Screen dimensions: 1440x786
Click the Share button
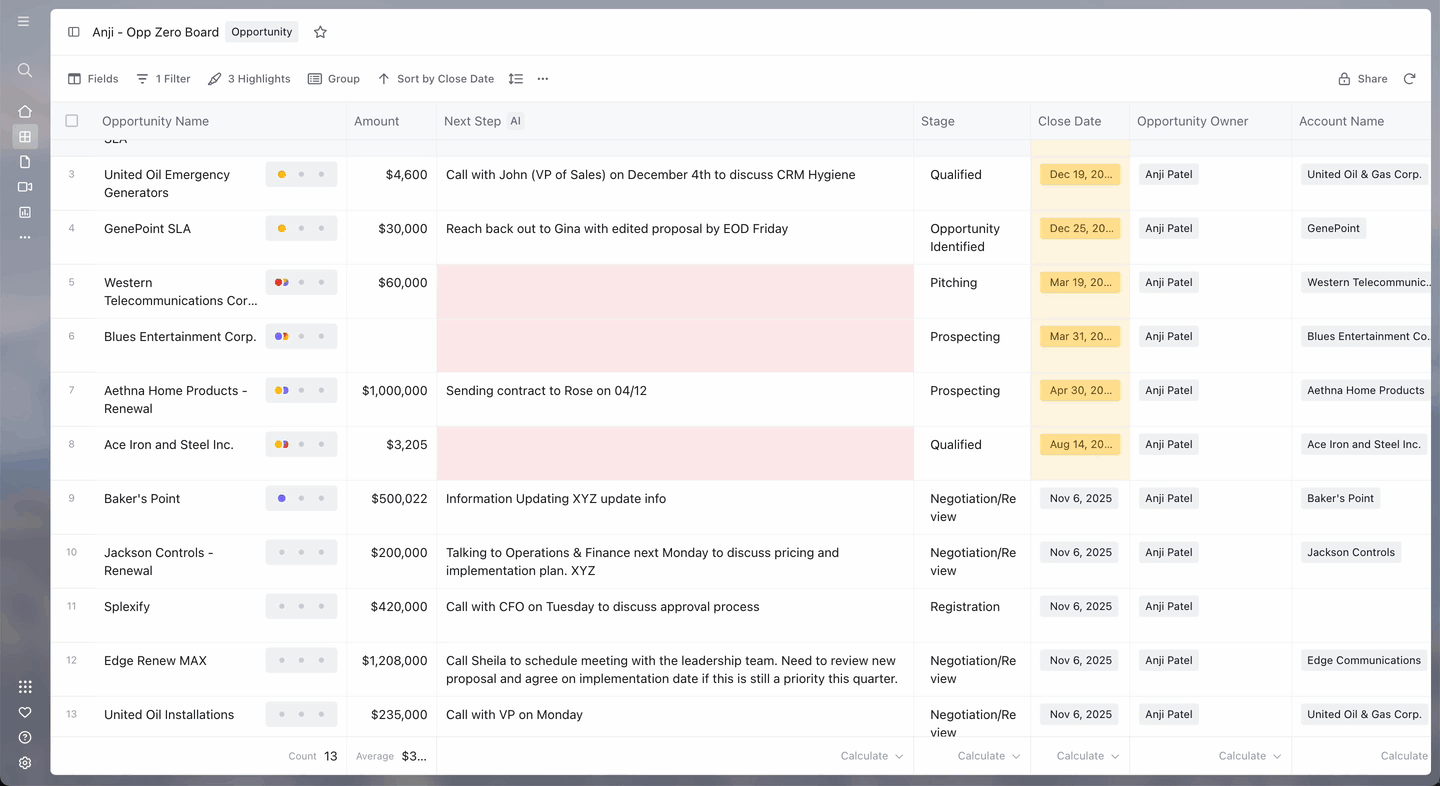1363,79
